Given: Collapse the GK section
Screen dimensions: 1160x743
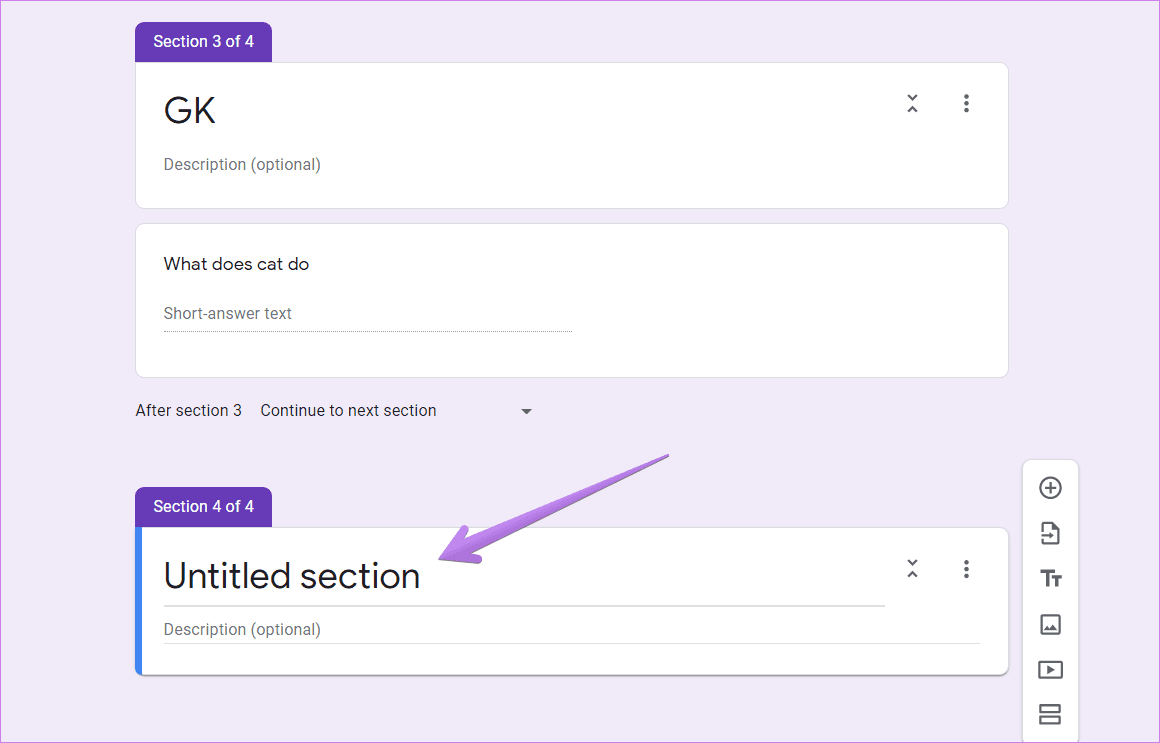Looking at the screenshot, I should pyautogui.click(x=912, y=104).
